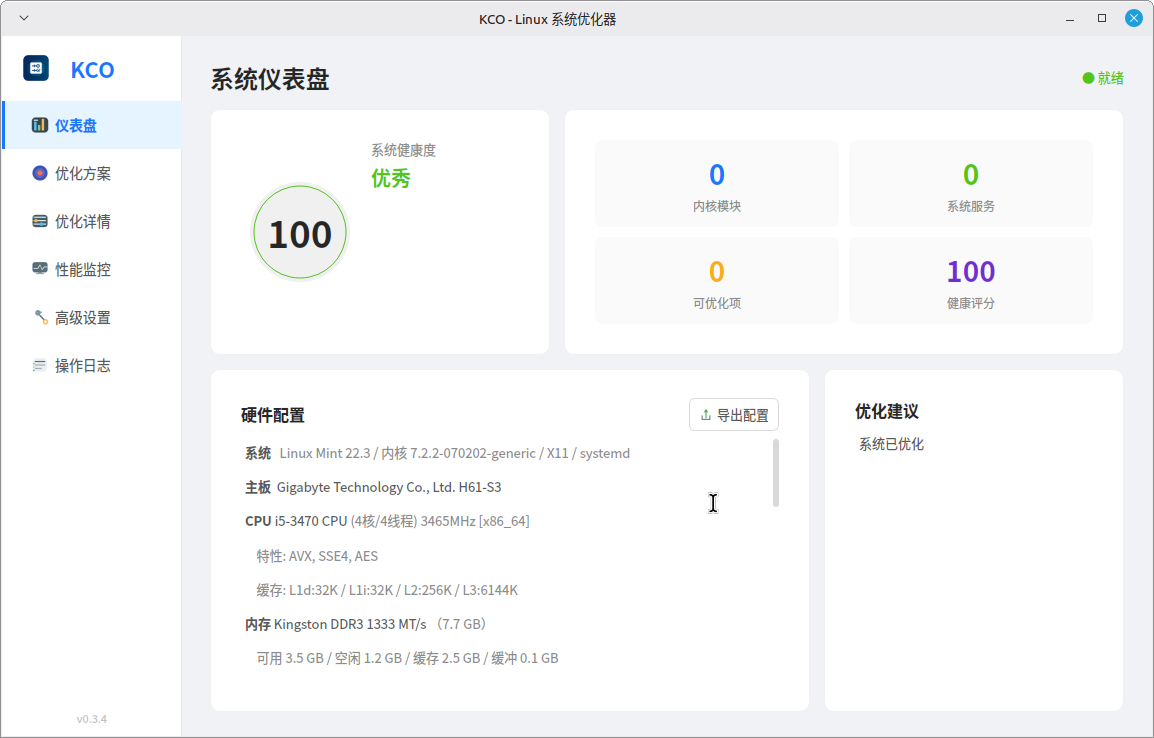Click the 性能监控 monitor icon
Viewport: 1154px width, 738px height.
[40, 269]
